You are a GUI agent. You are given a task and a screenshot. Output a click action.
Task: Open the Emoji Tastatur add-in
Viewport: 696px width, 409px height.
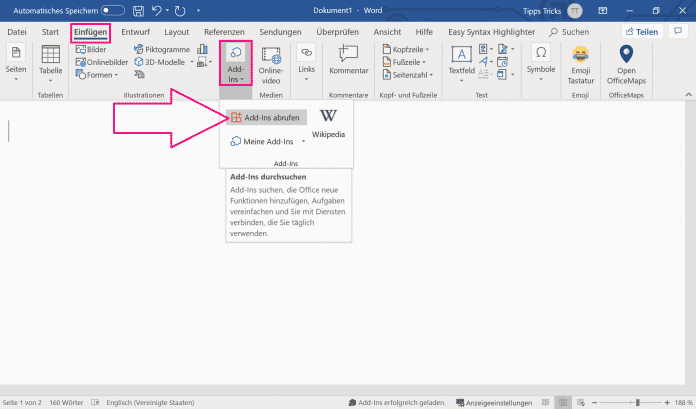click(581, 62)
